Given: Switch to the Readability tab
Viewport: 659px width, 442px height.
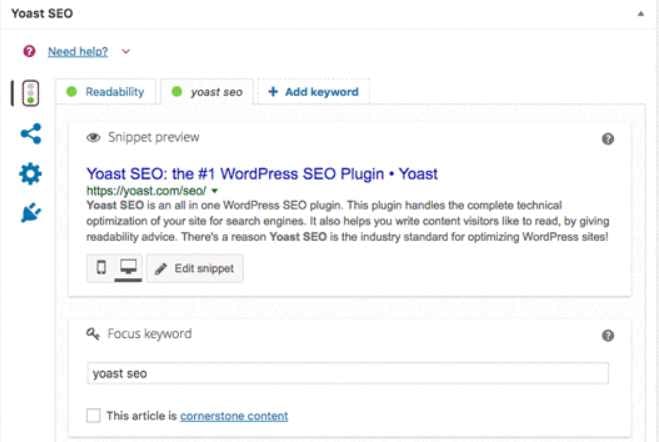Looking at the screenshot, I should point(105,92).
